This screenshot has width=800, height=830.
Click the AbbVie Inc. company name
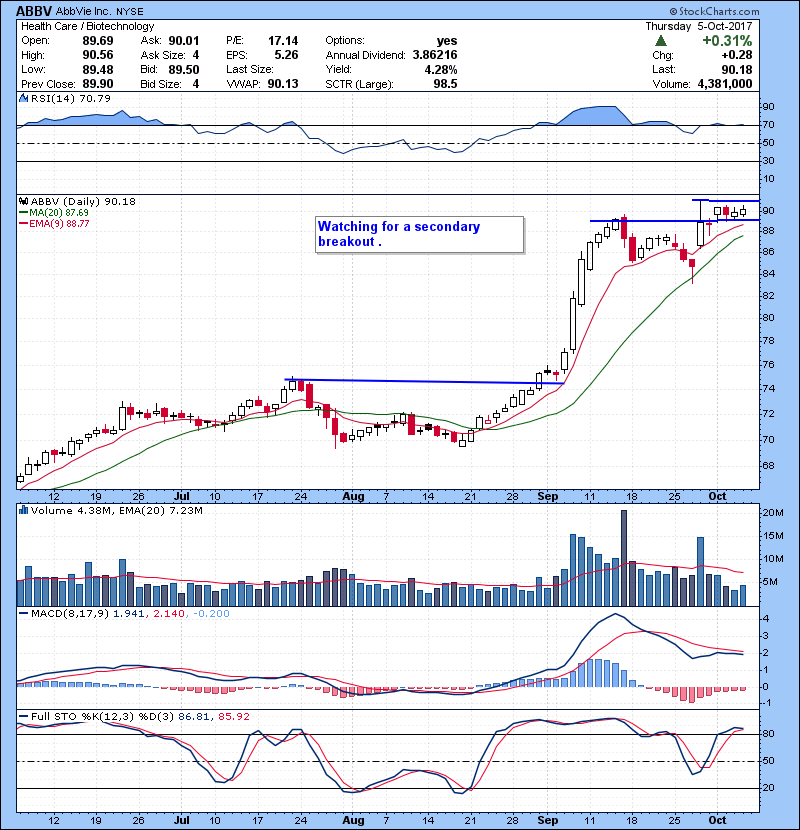point(84,11)
